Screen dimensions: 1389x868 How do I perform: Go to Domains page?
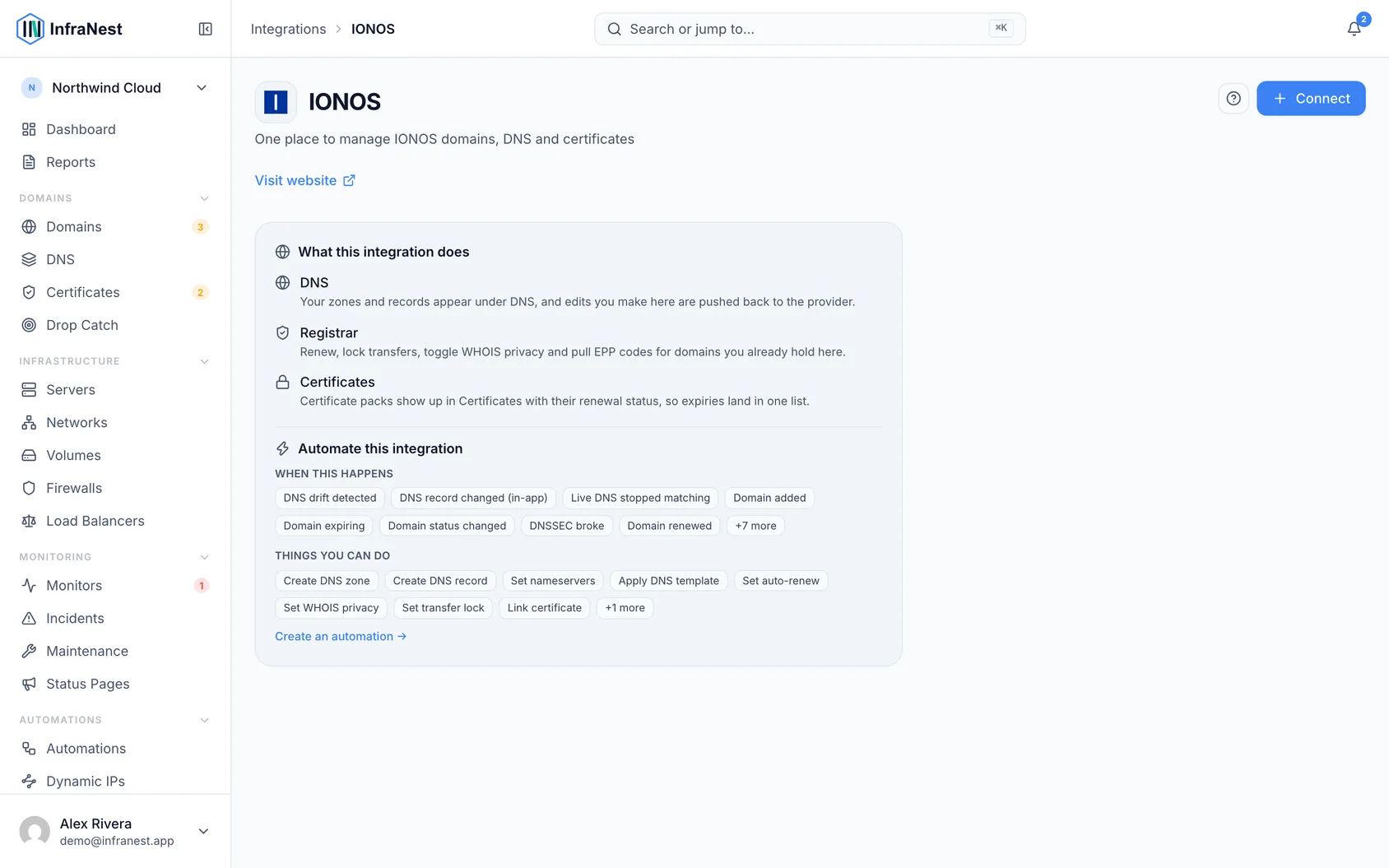[x=115, y=226]
